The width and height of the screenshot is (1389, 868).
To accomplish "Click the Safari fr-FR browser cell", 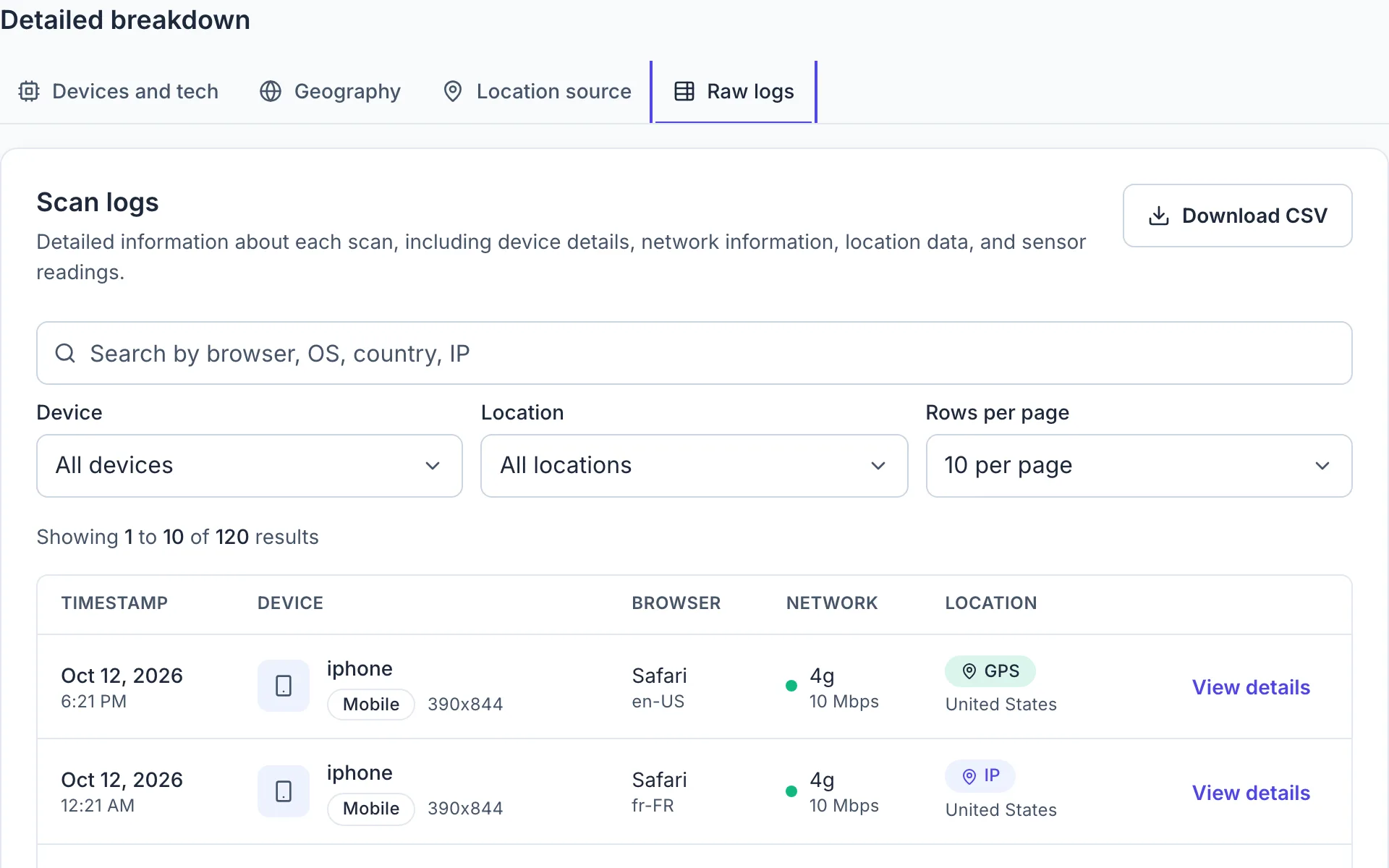I will pos(659,791).
